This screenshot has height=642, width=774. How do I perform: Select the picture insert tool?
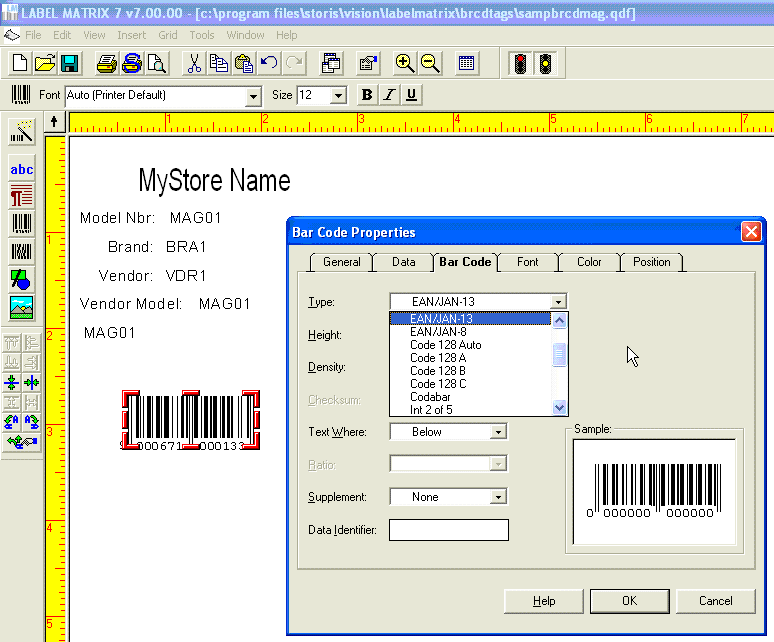22,306
